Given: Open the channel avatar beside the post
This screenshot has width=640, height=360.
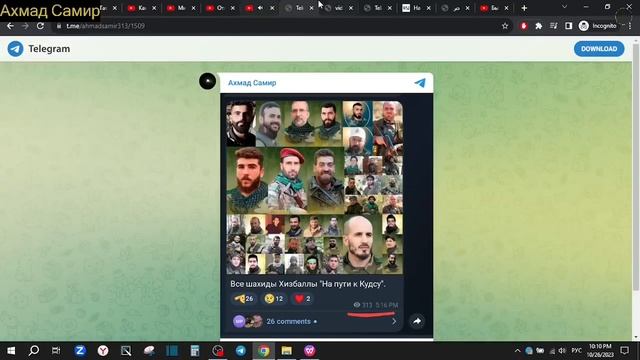Looking at the screenshot, I should tap(207, 81).
